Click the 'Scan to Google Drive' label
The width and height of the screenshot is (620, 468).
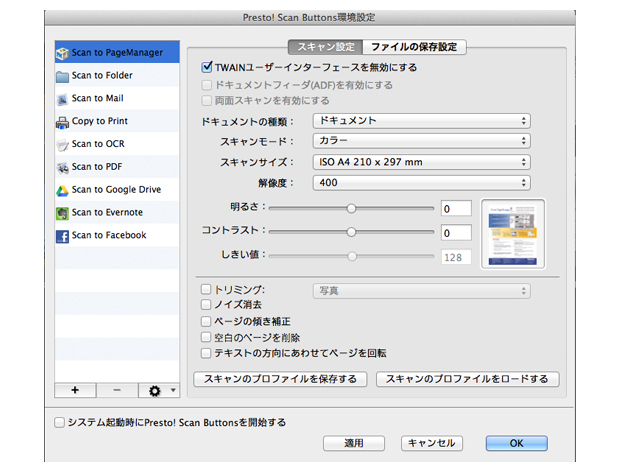(x=116, y=190)
